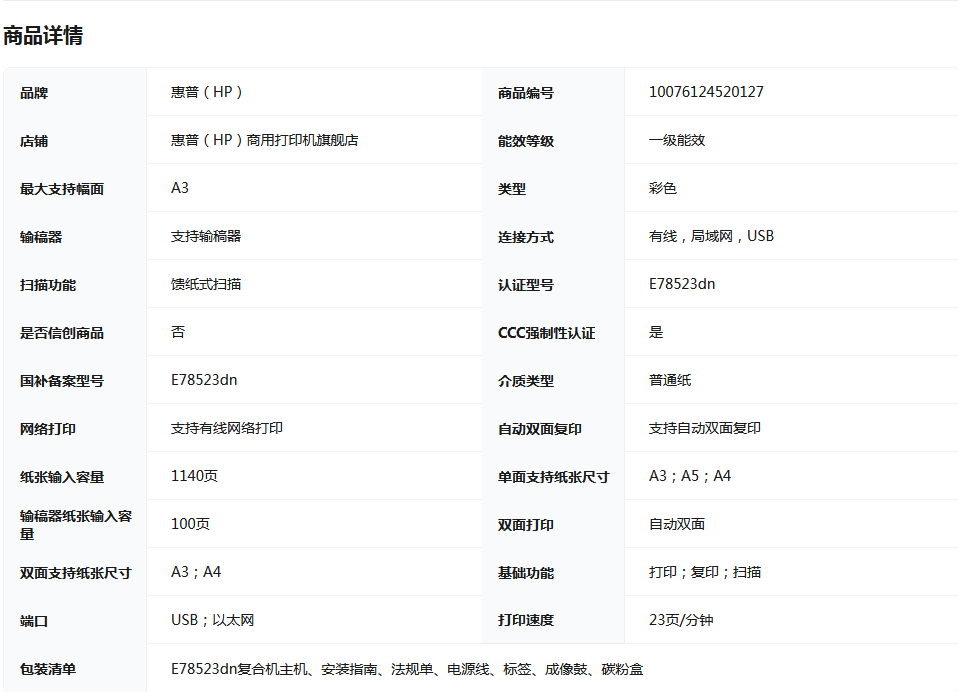Image resolution: width=958 pixels, height=692 pixels.
Task: Click the A3 value for 最大支持幅面
Action: point(180,188)
